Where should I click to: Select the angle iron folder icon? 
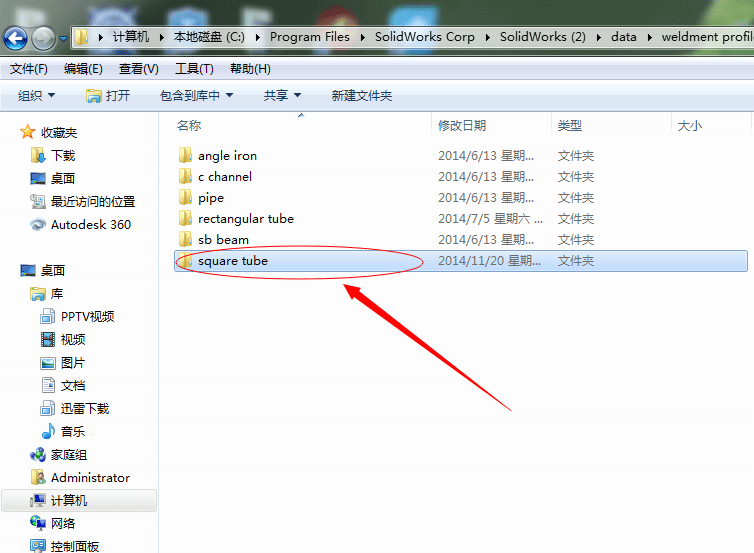(185, 155)
